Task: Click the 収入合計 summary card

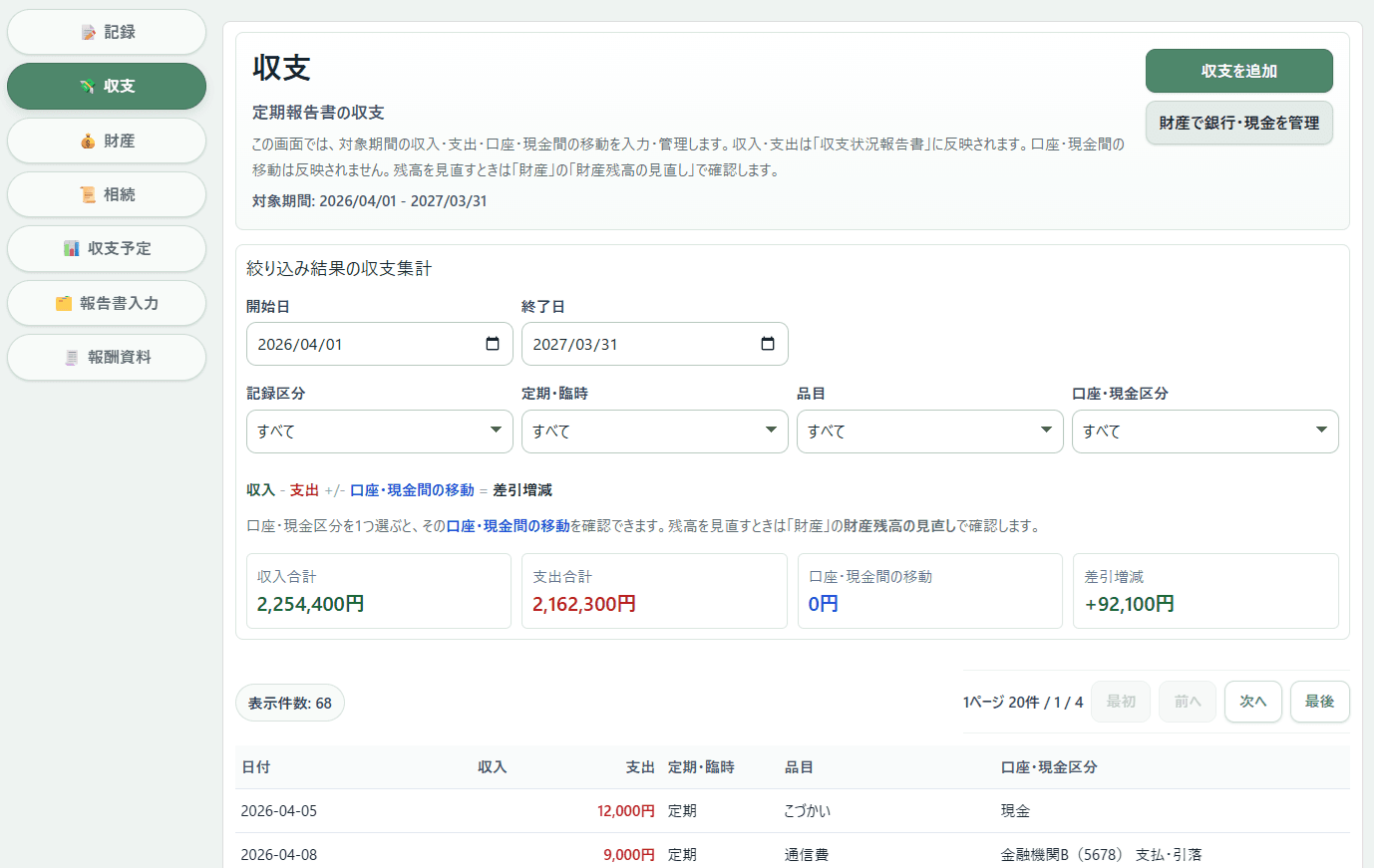Action: [x=379, y=591]
